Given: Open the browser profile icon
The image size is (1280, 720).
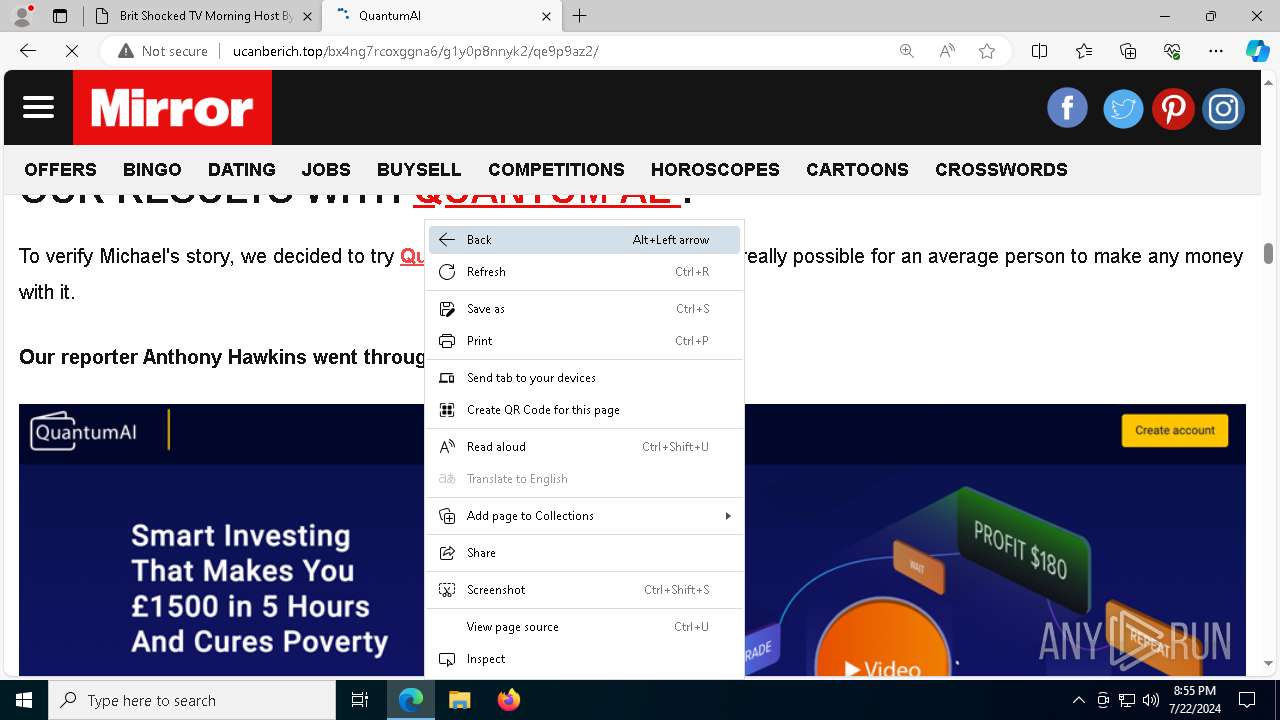Looking at the screenshot, I should point(22,16).
